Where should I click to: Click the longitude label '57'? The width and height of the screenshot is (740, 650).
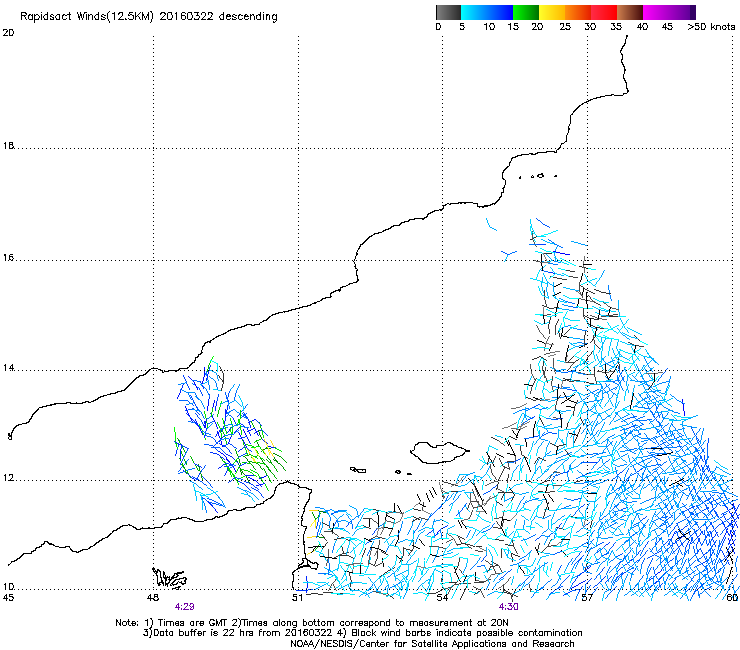(x=587, y=598)
